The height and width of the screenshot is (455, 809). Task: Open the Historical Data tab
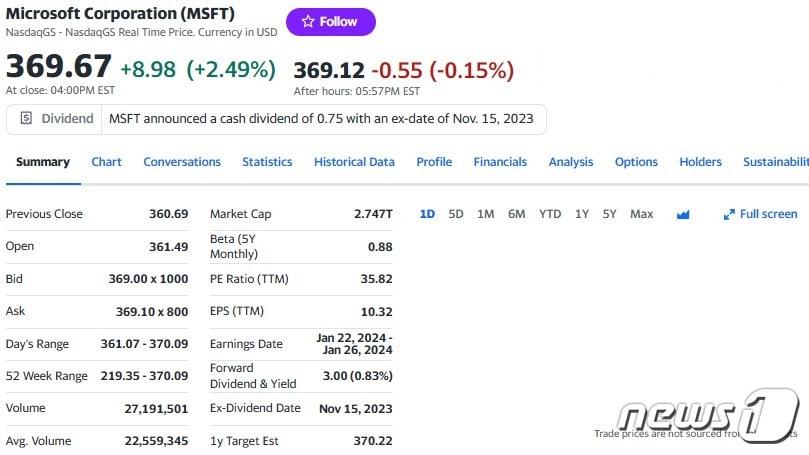point(354,162)
